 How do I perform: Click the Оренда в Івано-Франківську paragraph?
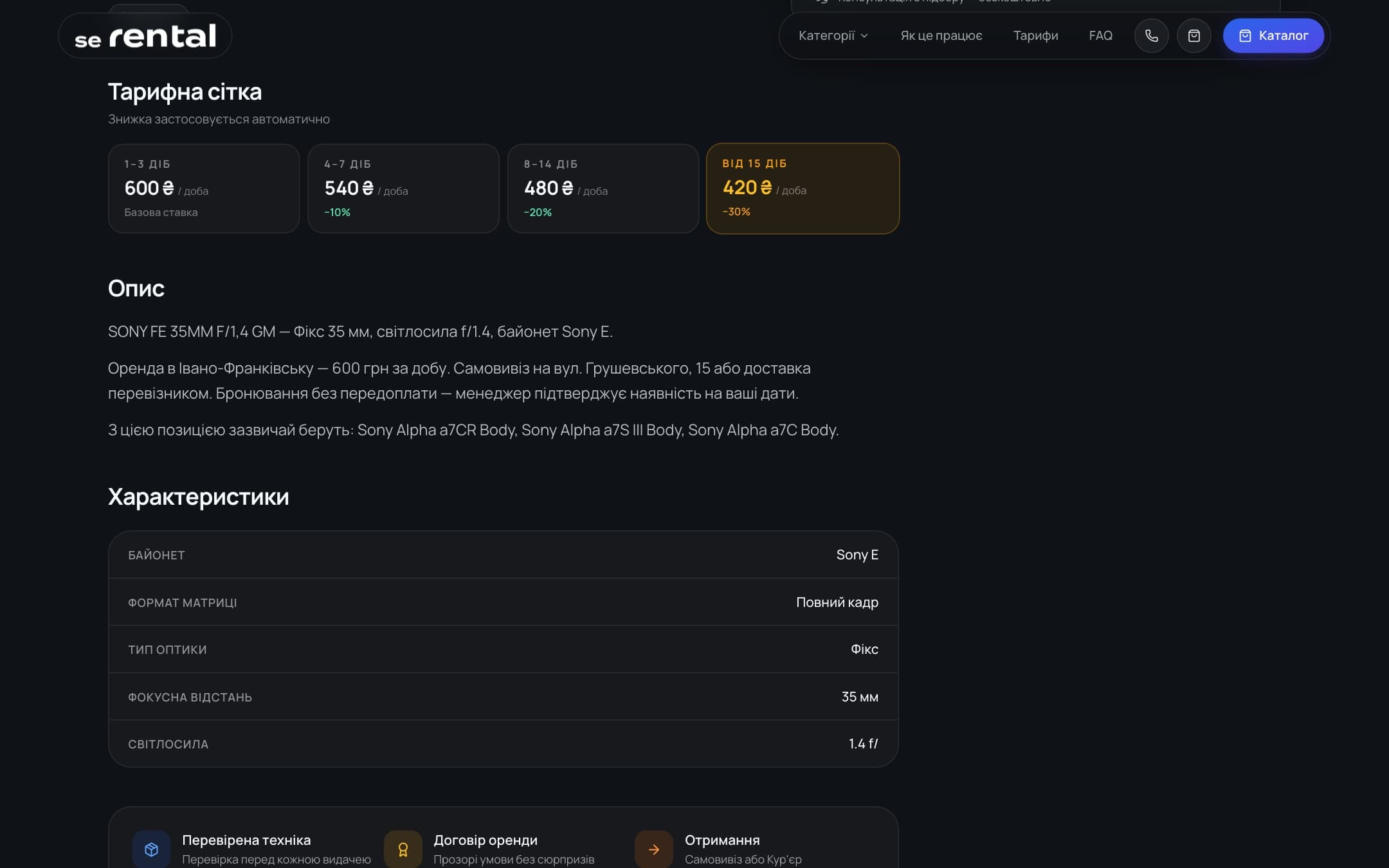[x=459, y=381]
